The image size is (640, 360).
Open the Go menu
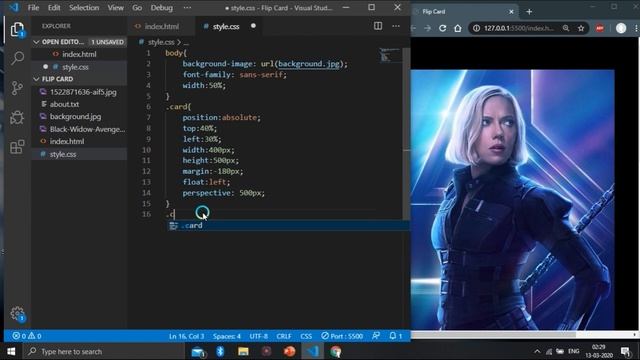click(x=137, y=8)
